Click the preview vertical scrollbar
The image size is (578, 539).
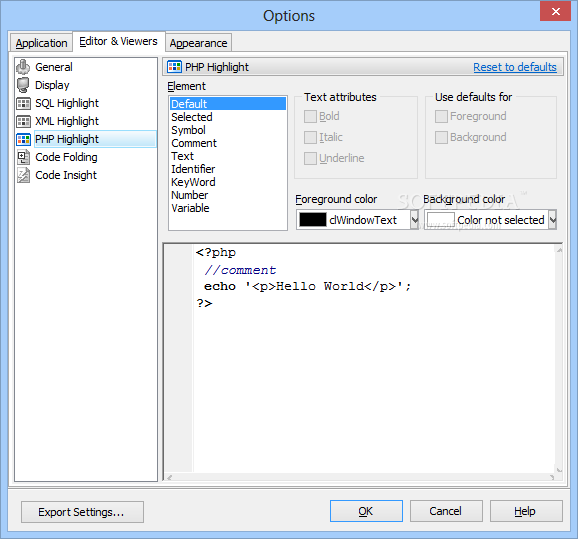559,359
